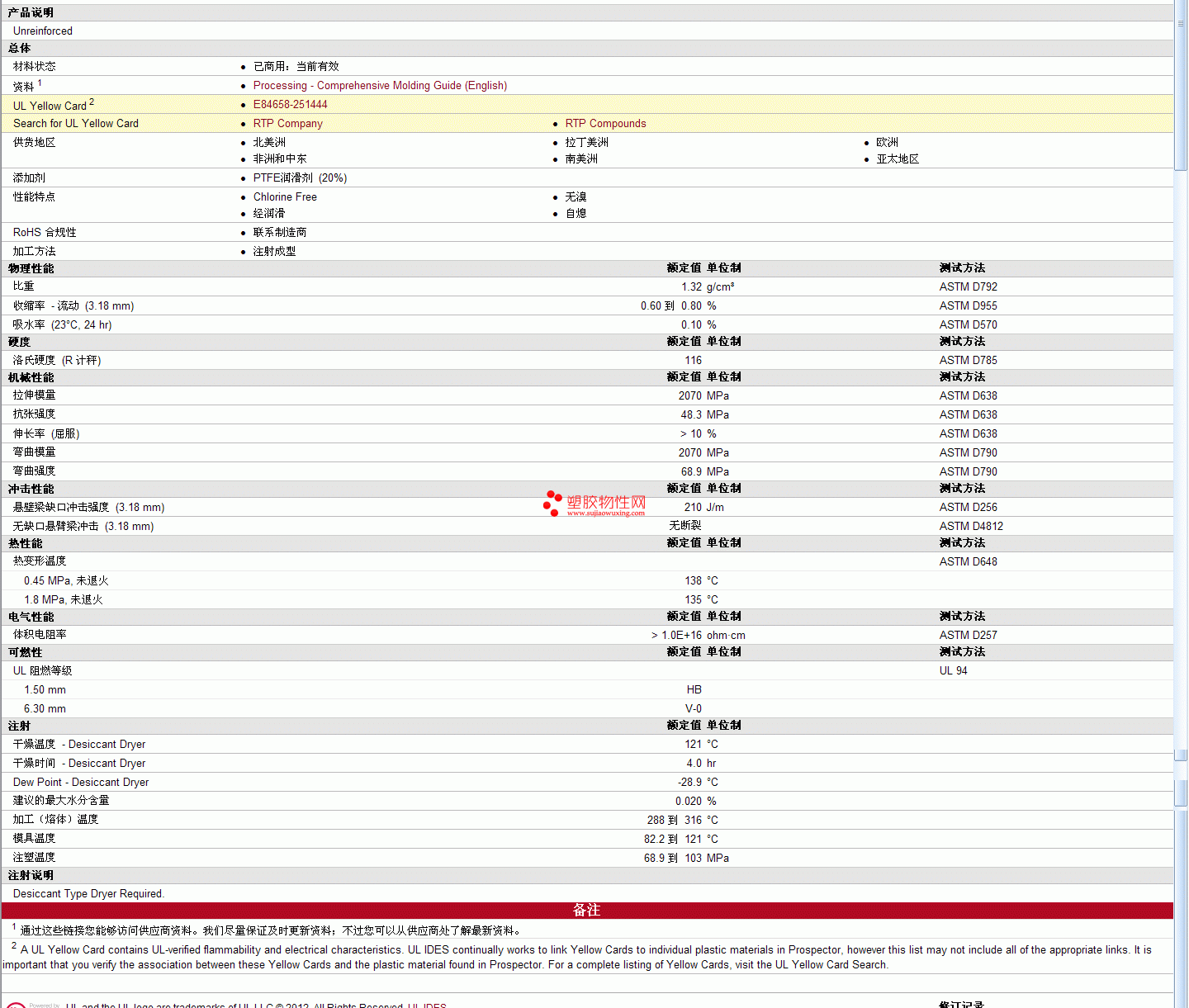Open UL Yellow Card link E84658-251444
The width and height of the screenshot is (1189, 1008).
click(x=290, y=104)
